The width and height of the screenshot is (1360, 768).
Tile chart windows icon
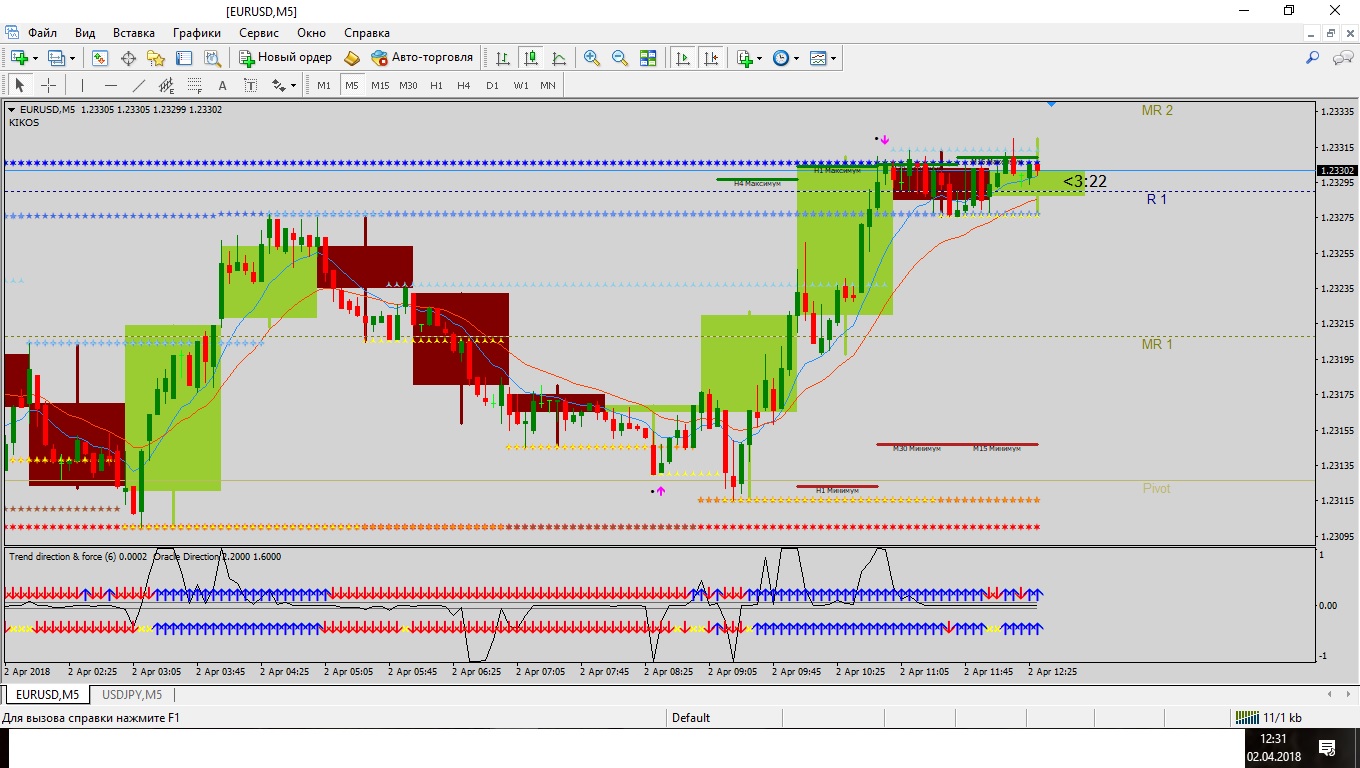pyautogui.click(x=648, y=58)
